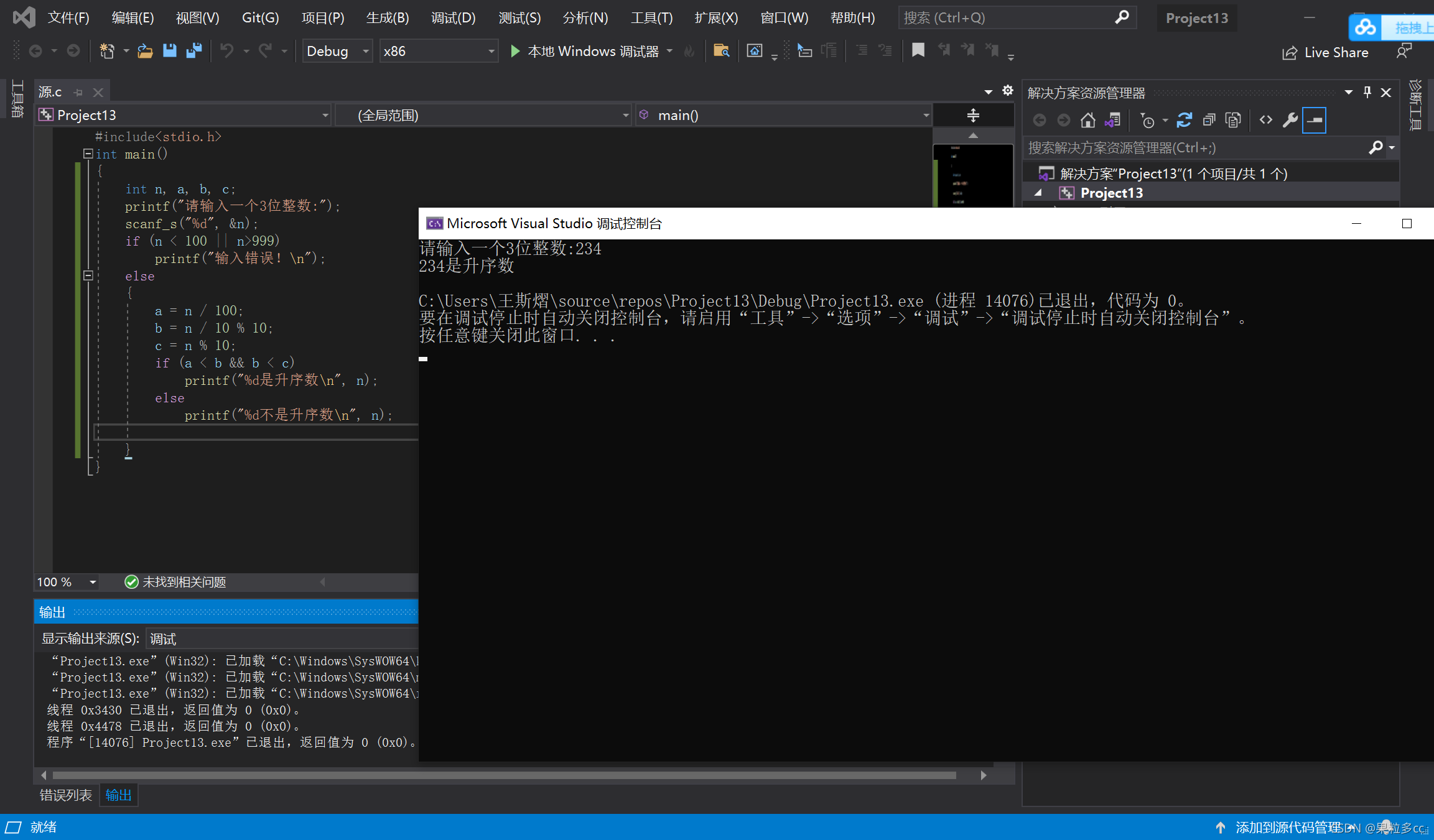
Task: Click the feedback person icon near Live Share
Action: (x=1404, y=52)
